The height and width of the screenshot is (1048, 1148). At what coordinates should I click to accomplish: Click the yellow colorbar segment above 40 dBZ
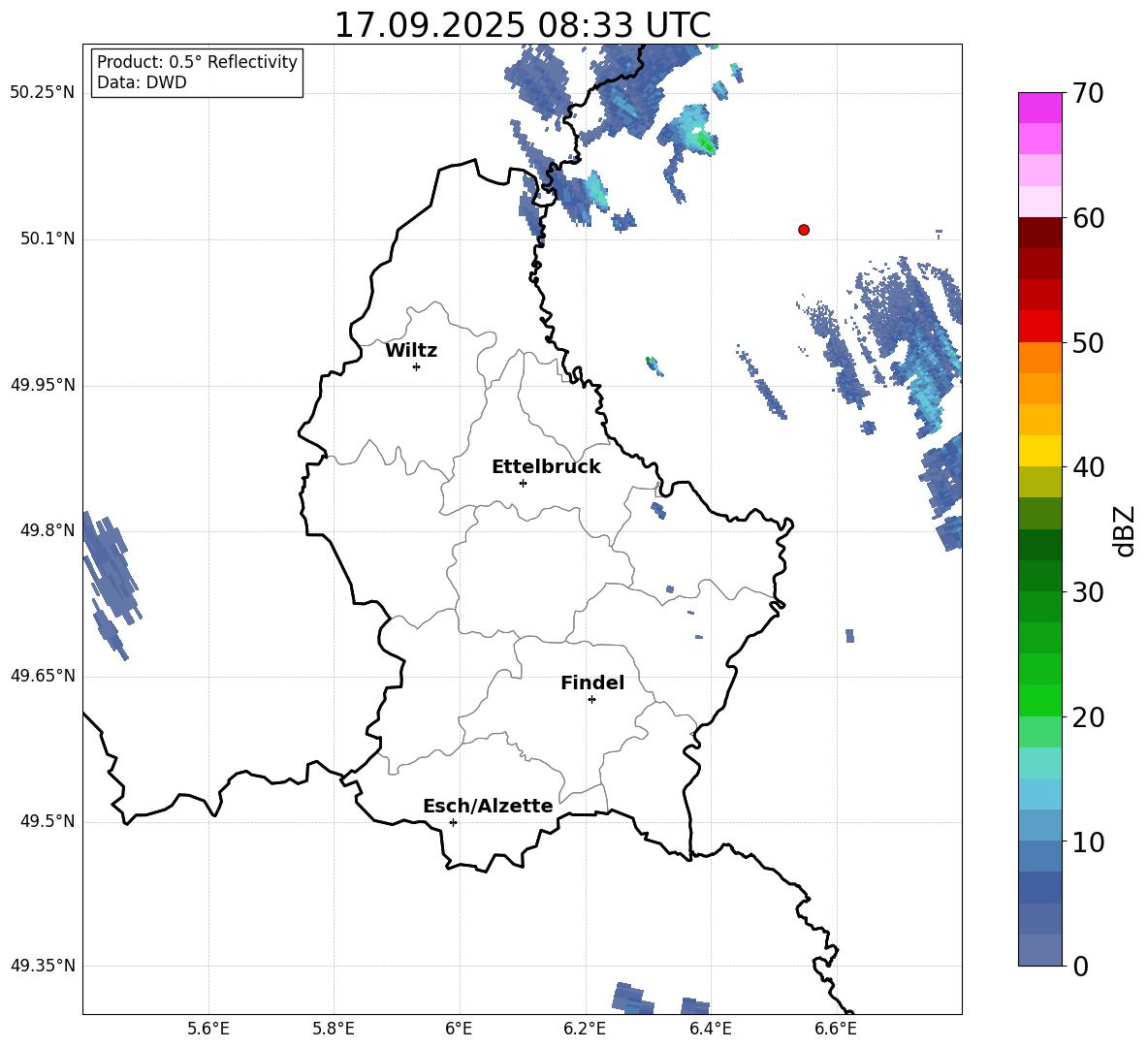click(x=1039, y=451)
